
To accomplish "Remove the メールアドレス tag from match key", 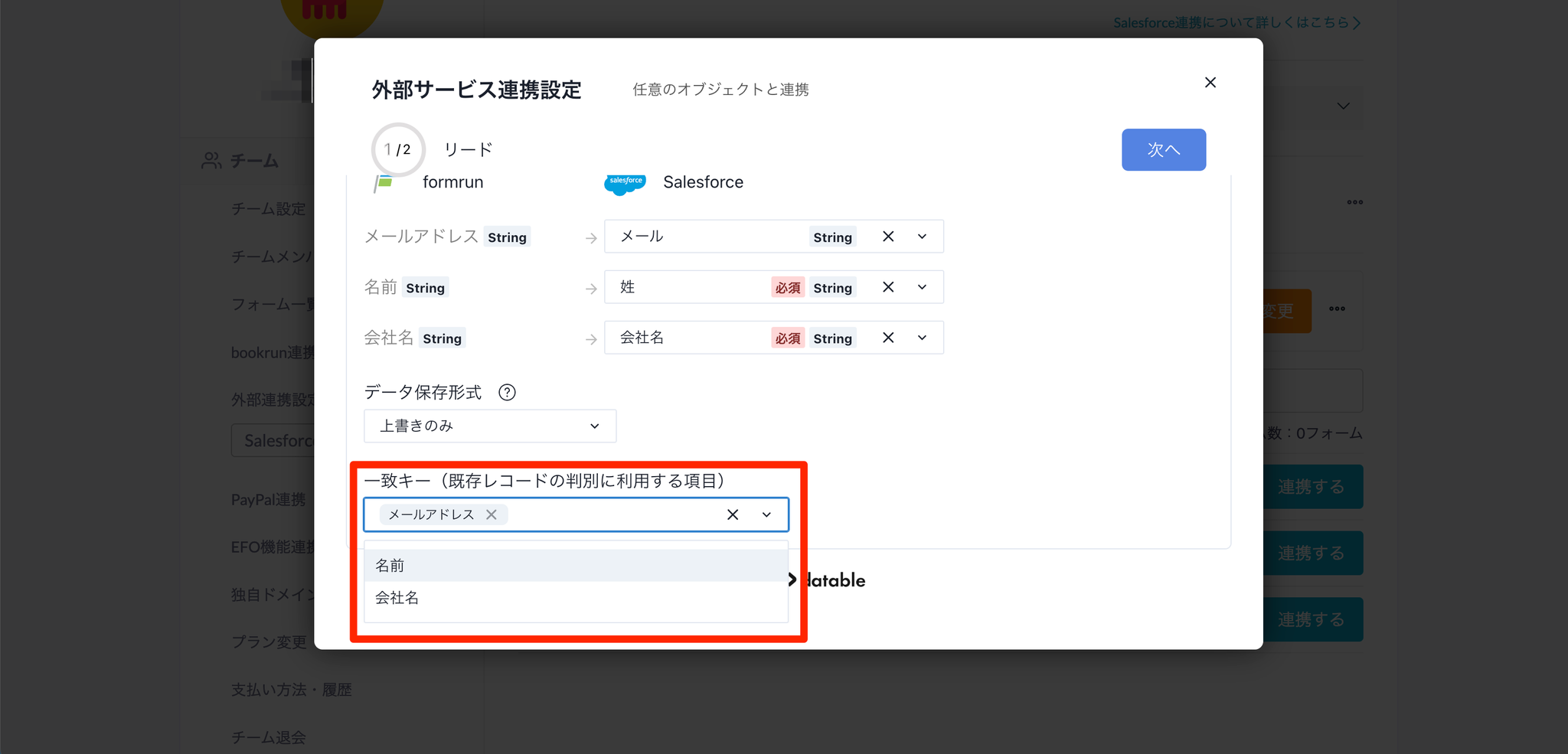I will point(492,515).
